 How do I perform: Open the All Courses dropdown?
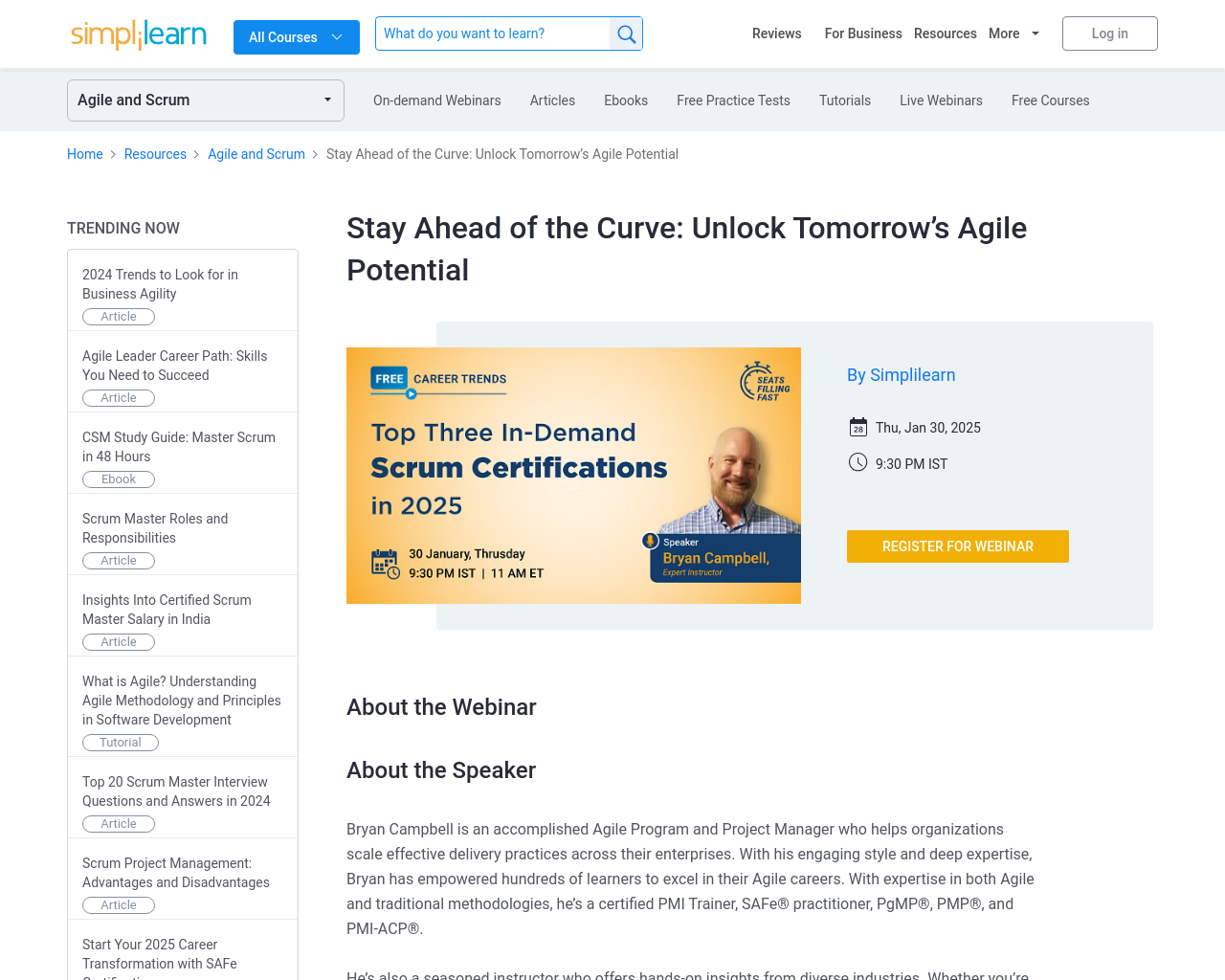[297, 37]
